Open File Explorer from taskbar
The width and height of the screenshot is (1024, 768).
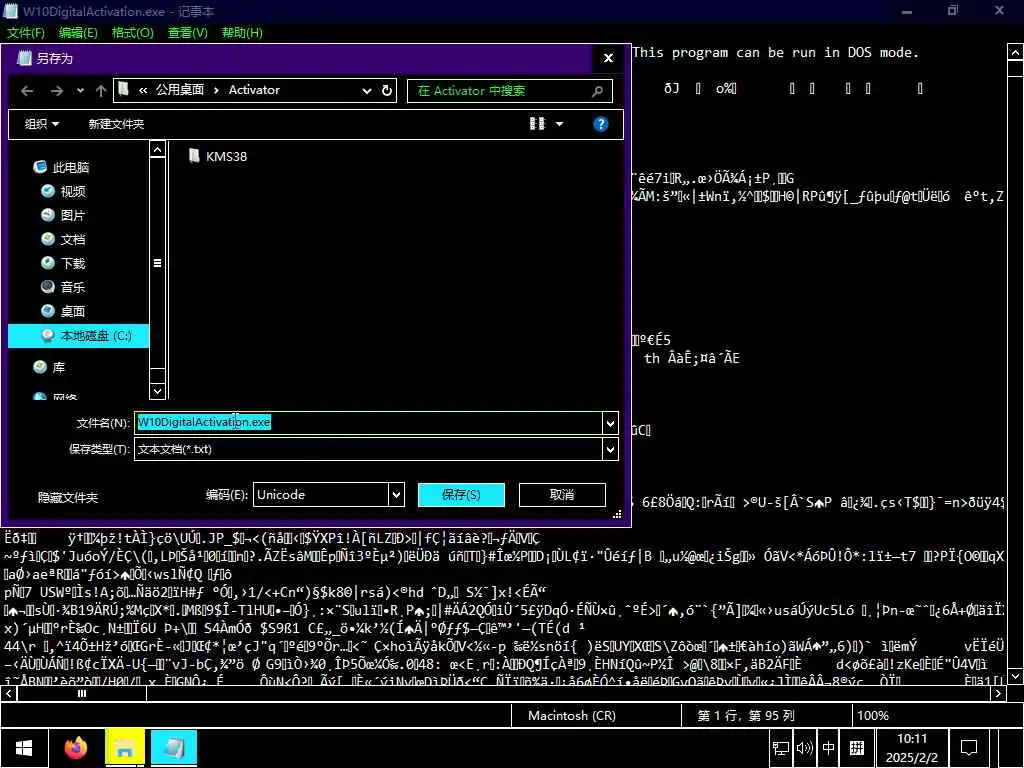(125, 748)
